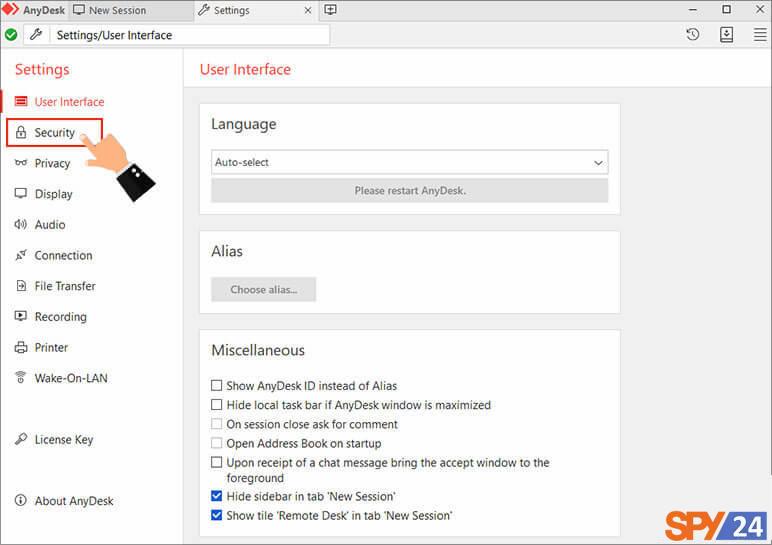Minimize the AnyDesk window
The image size is (772, 545).
(x=693, y=9)
